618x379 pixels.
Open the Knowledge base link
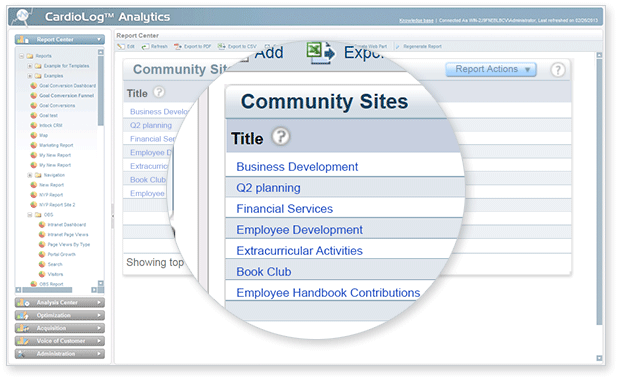[x=416, y=20]
